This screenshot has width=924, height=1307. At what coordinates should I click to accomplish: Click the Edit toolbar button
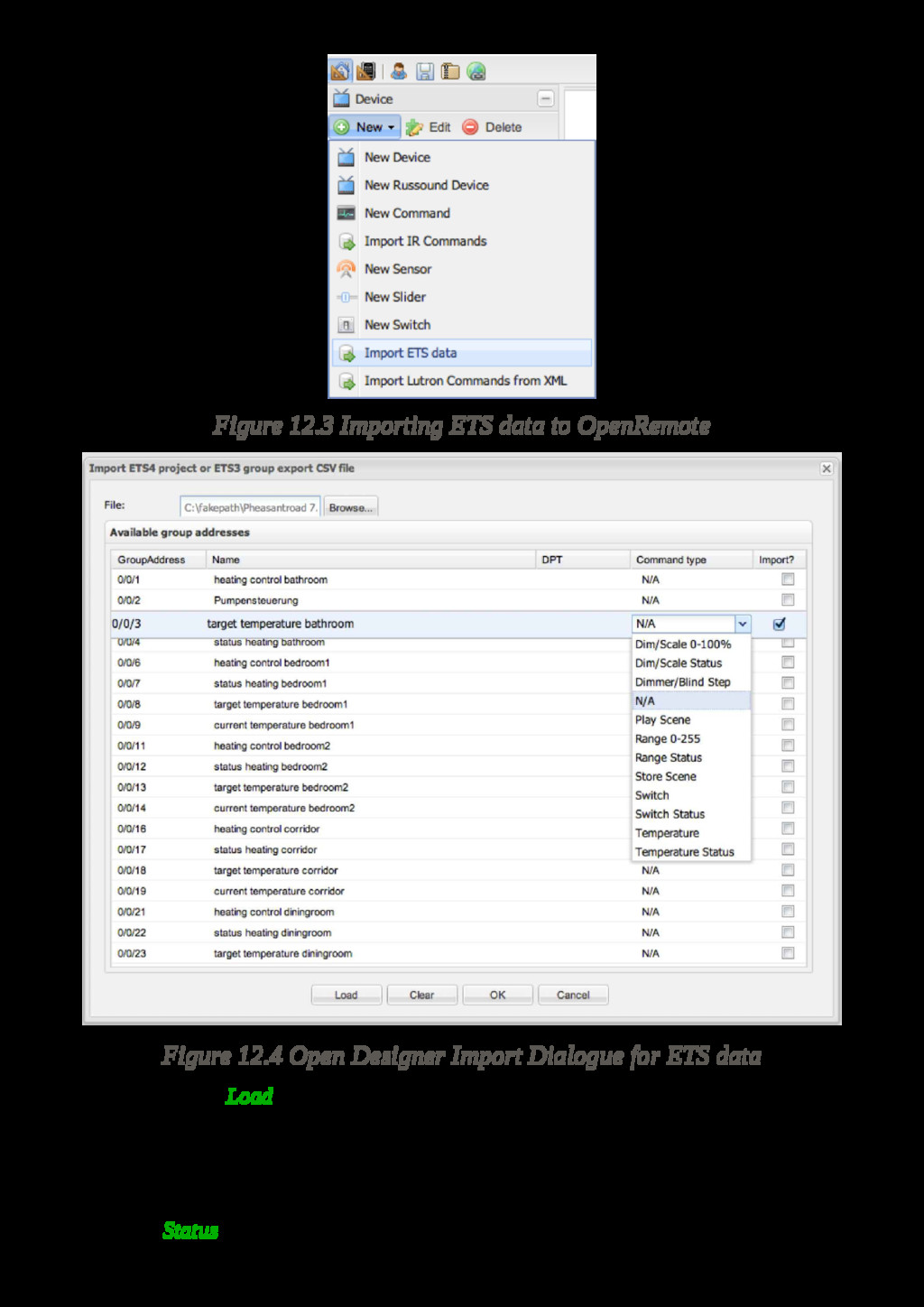coord(429,127)
